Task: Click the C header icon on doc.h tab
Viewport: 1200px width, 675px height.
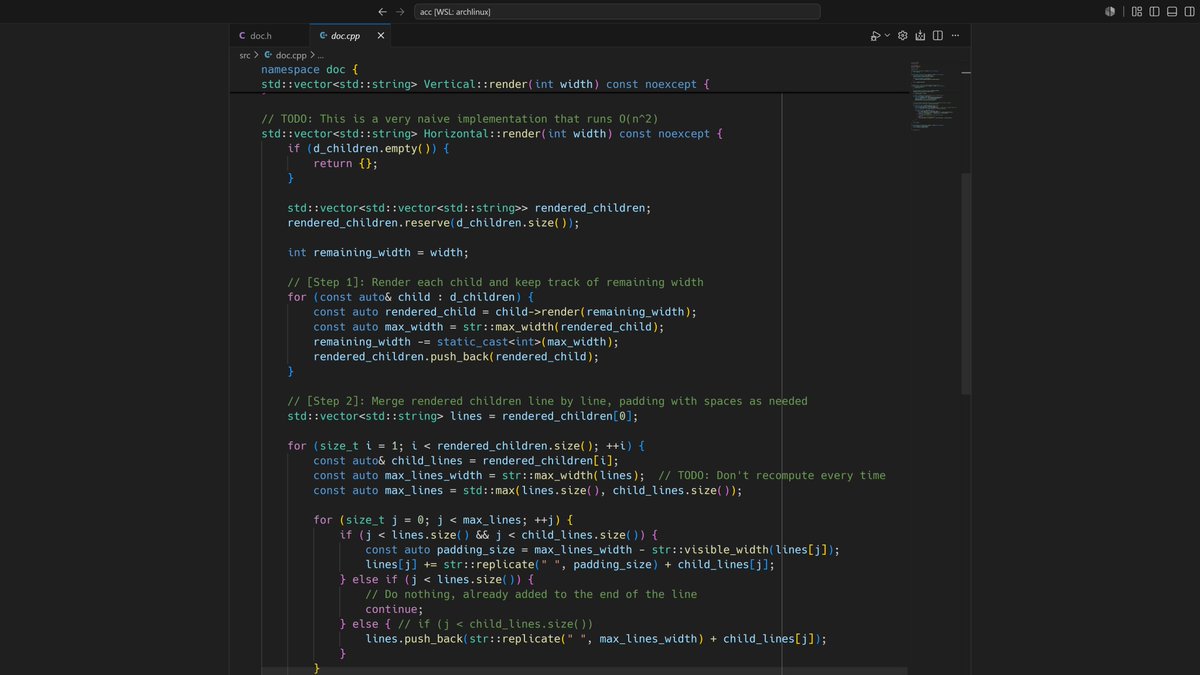Action: (242, 36)
